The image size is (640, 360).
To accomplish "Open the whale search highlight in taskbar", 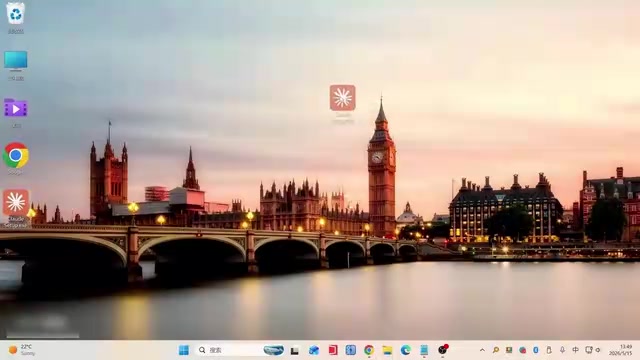I will [273, 350].
